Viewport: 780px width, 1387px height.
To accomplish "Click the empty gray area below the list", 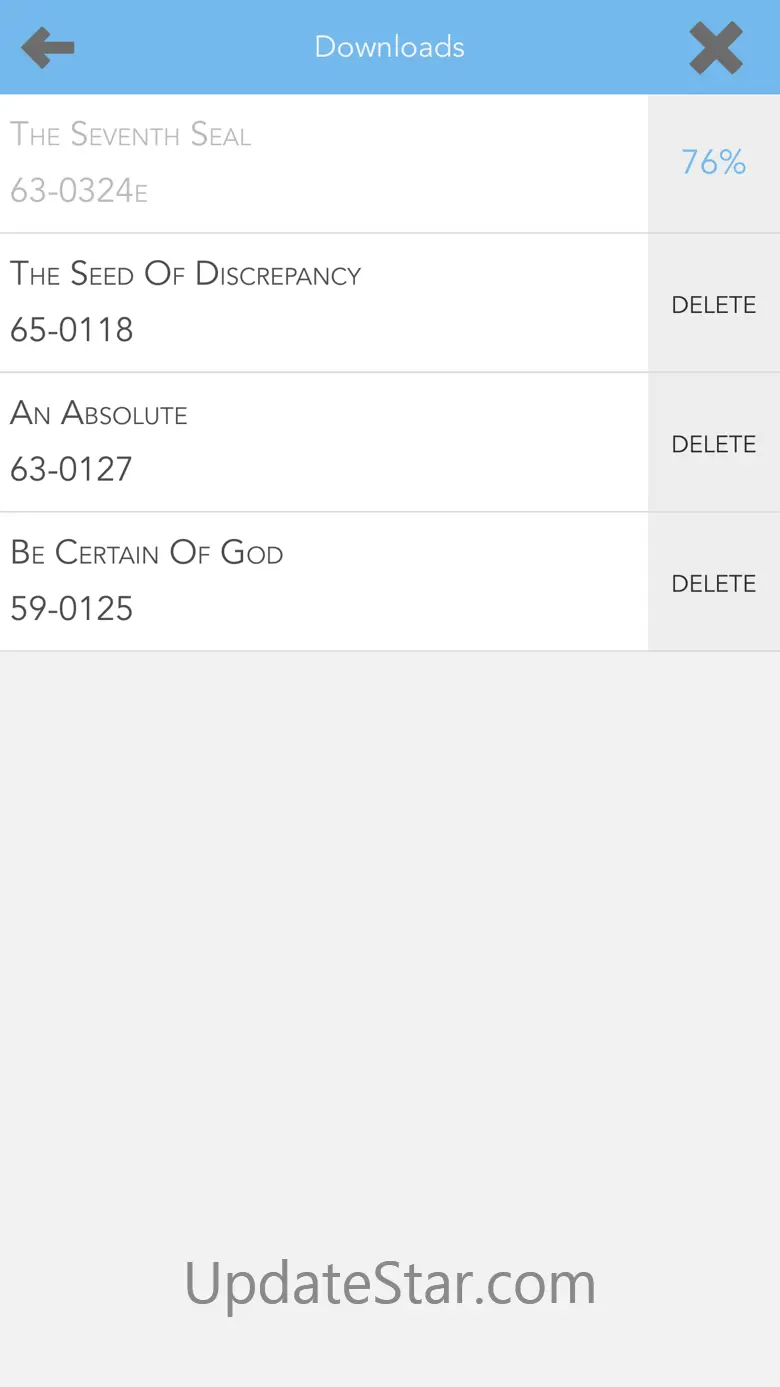I will tap(390, 900).
